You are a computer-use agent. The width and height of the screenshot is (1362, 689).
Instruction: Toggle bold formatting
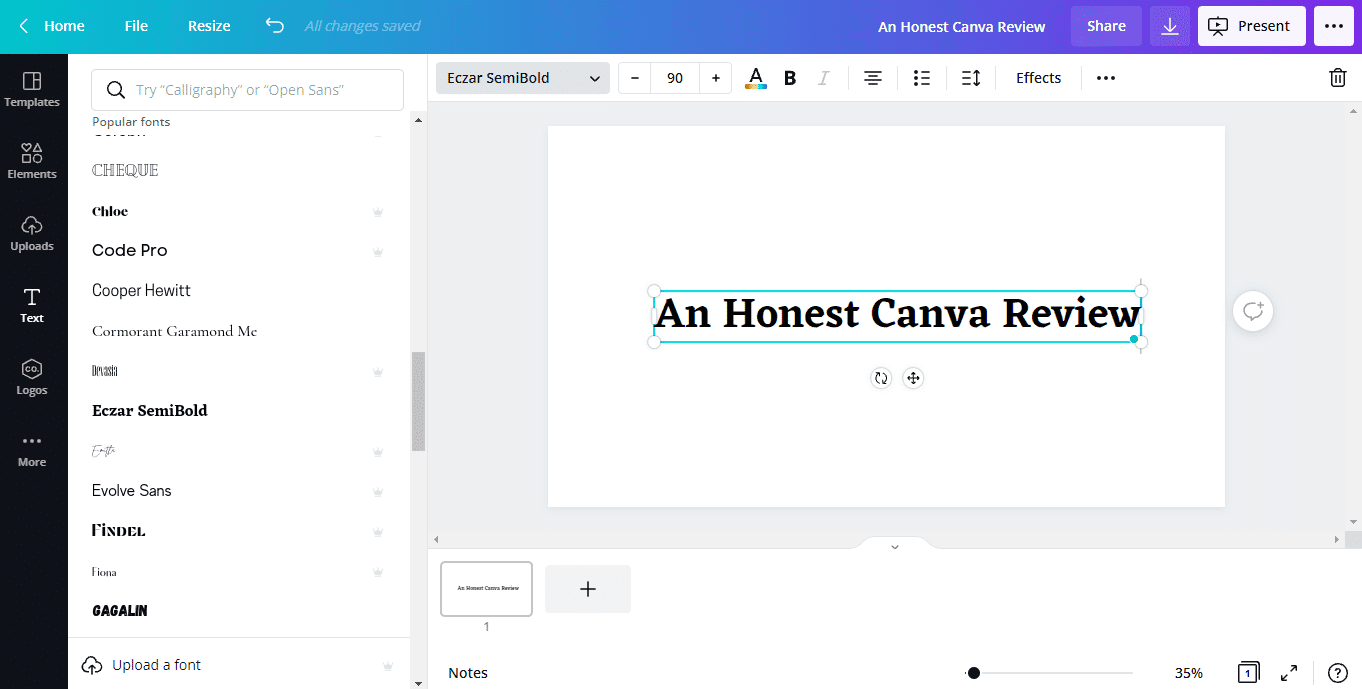click(x=790, y=78)
